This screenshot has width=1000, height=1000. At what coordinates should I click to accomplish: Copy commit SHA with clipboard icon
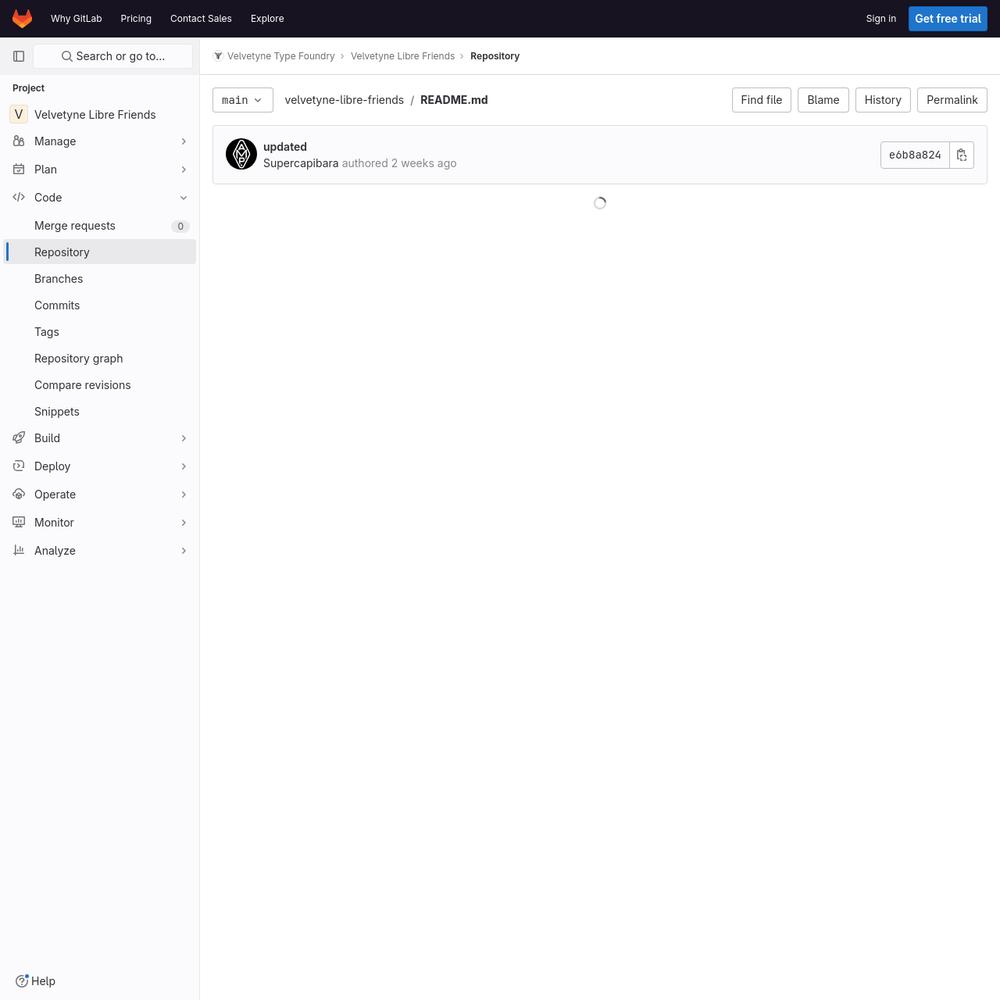(962, 155)
